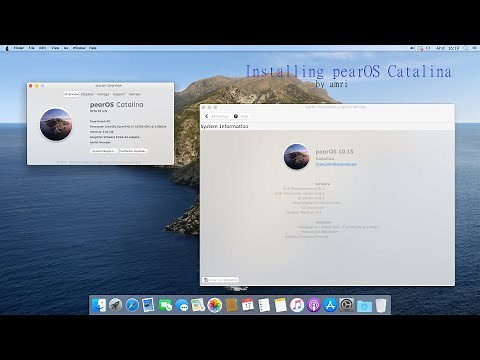Open the Go menu
The height and width of the screenshot is (360, 480).
pyautogui.click(x=66, y=48)
